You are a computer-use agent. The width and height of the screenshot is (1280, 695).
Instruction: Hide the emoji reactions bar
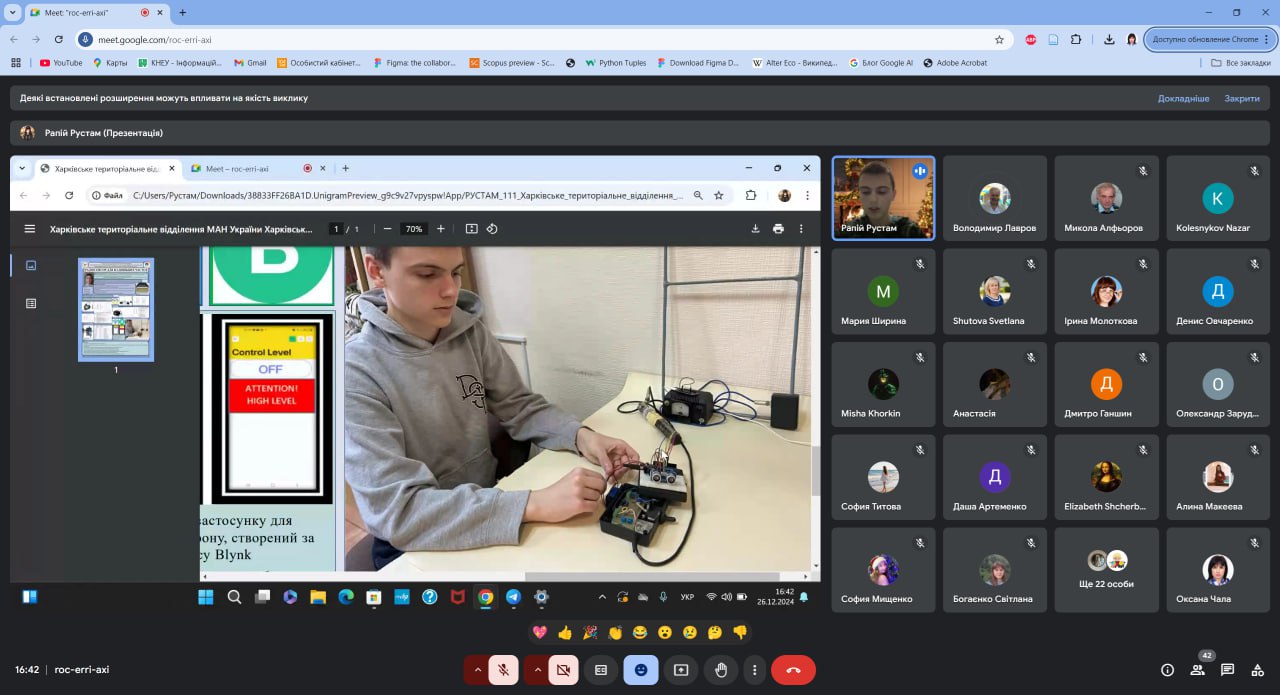click(641, 670)
